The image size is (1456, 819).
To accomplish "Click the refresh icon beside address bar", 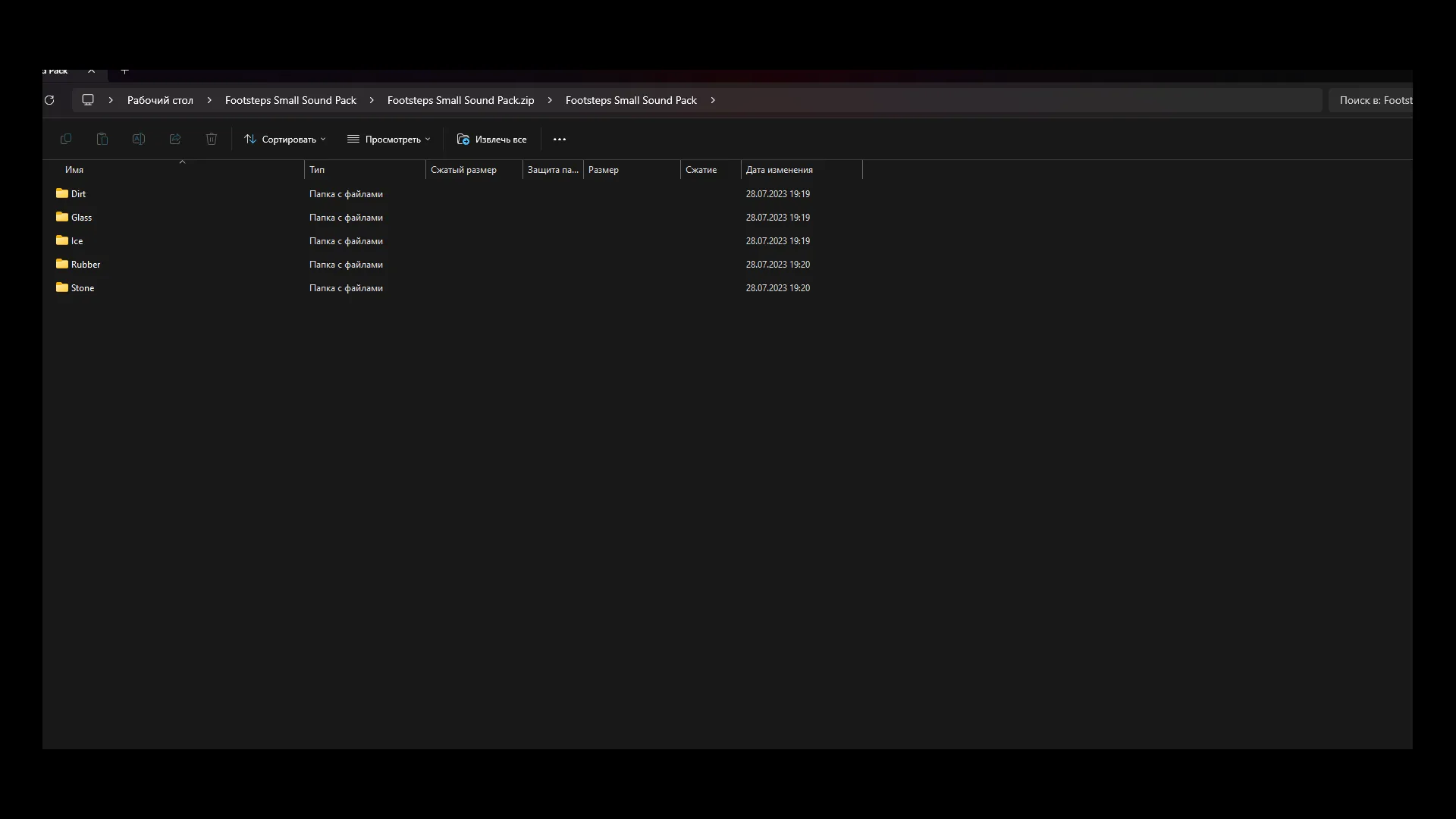I will pos(49,100).
